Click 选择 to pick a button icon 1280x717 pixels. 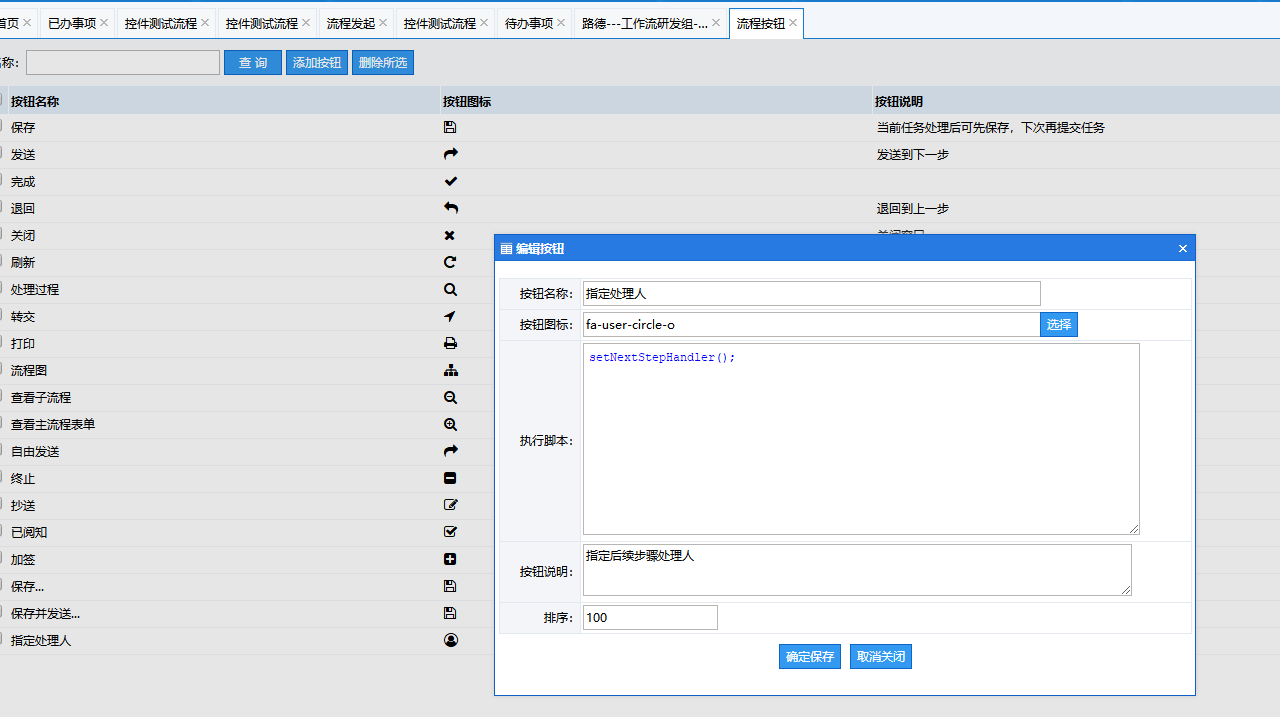(x=1059, y=324)
